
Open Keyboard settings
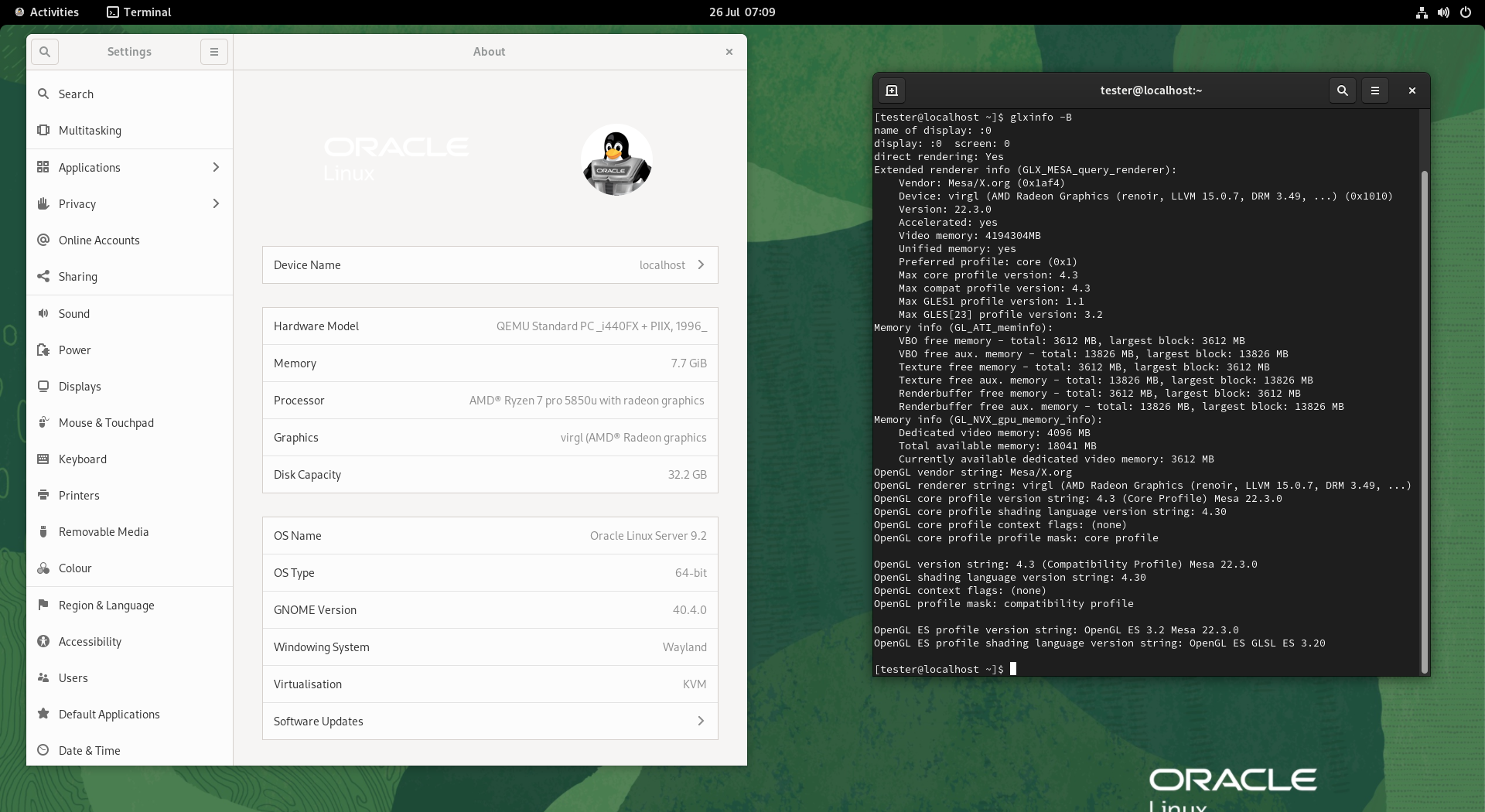click(129, 459)
